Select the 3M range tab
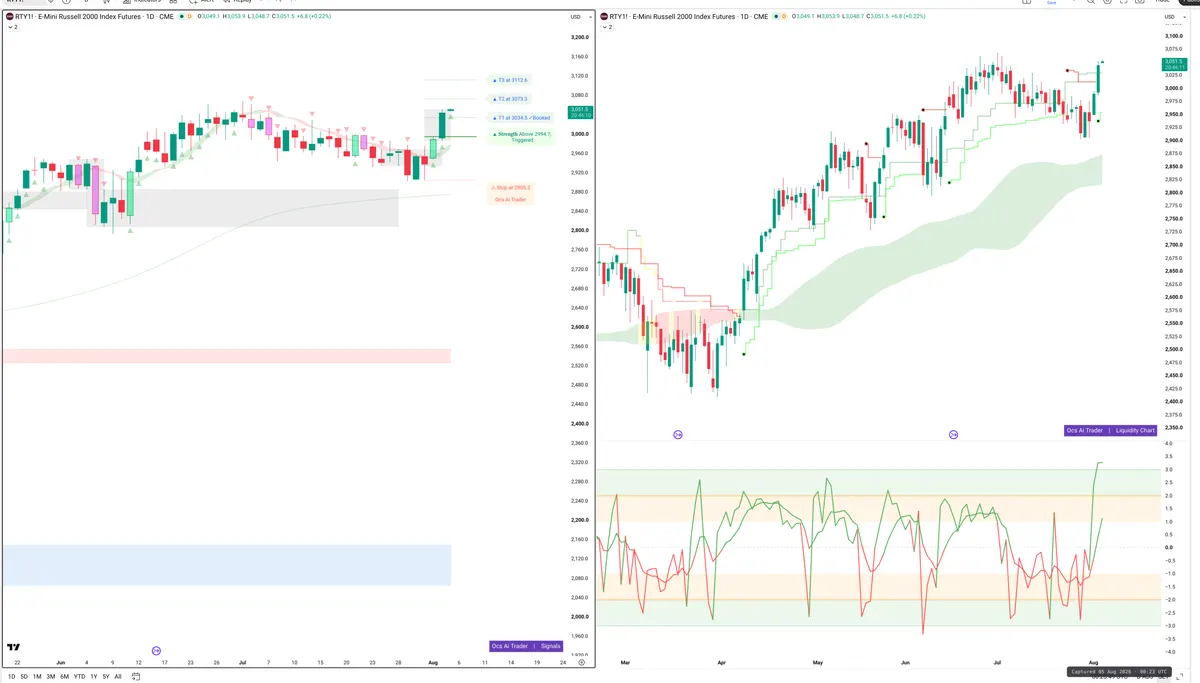The width and height of the screenshot is (1200, 683). [51, 676]
